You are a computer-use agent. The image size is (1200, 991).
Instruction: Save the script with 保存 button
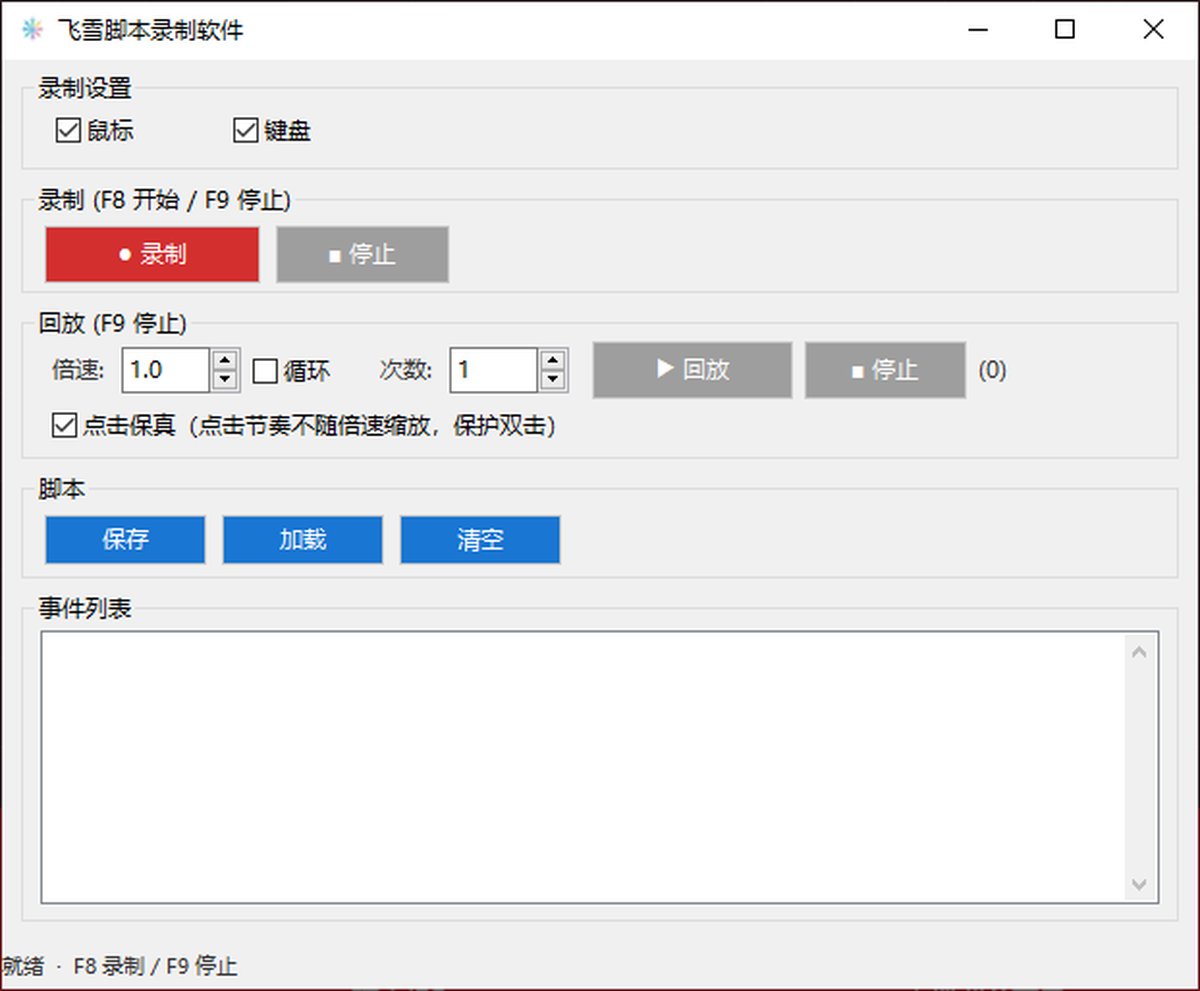click(125, 540)
